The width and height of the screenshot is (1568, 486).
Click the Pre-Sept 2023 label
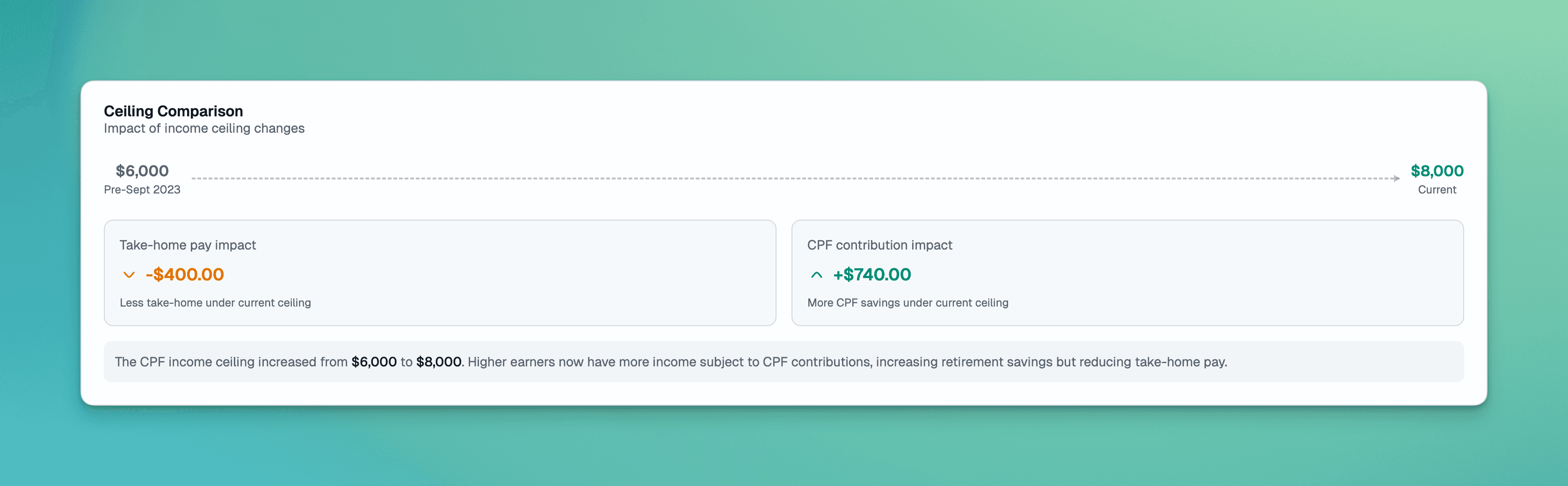(x=142, y=190)
